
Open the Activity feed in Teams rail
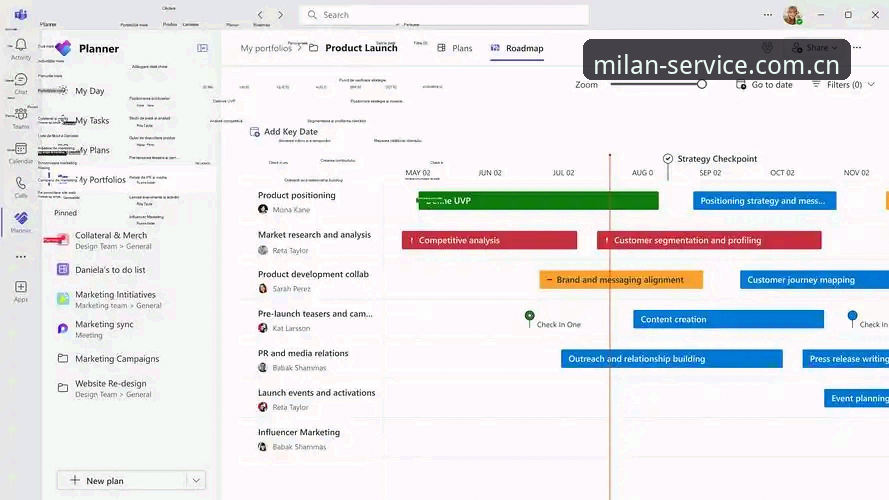click(x=21, y=49)
